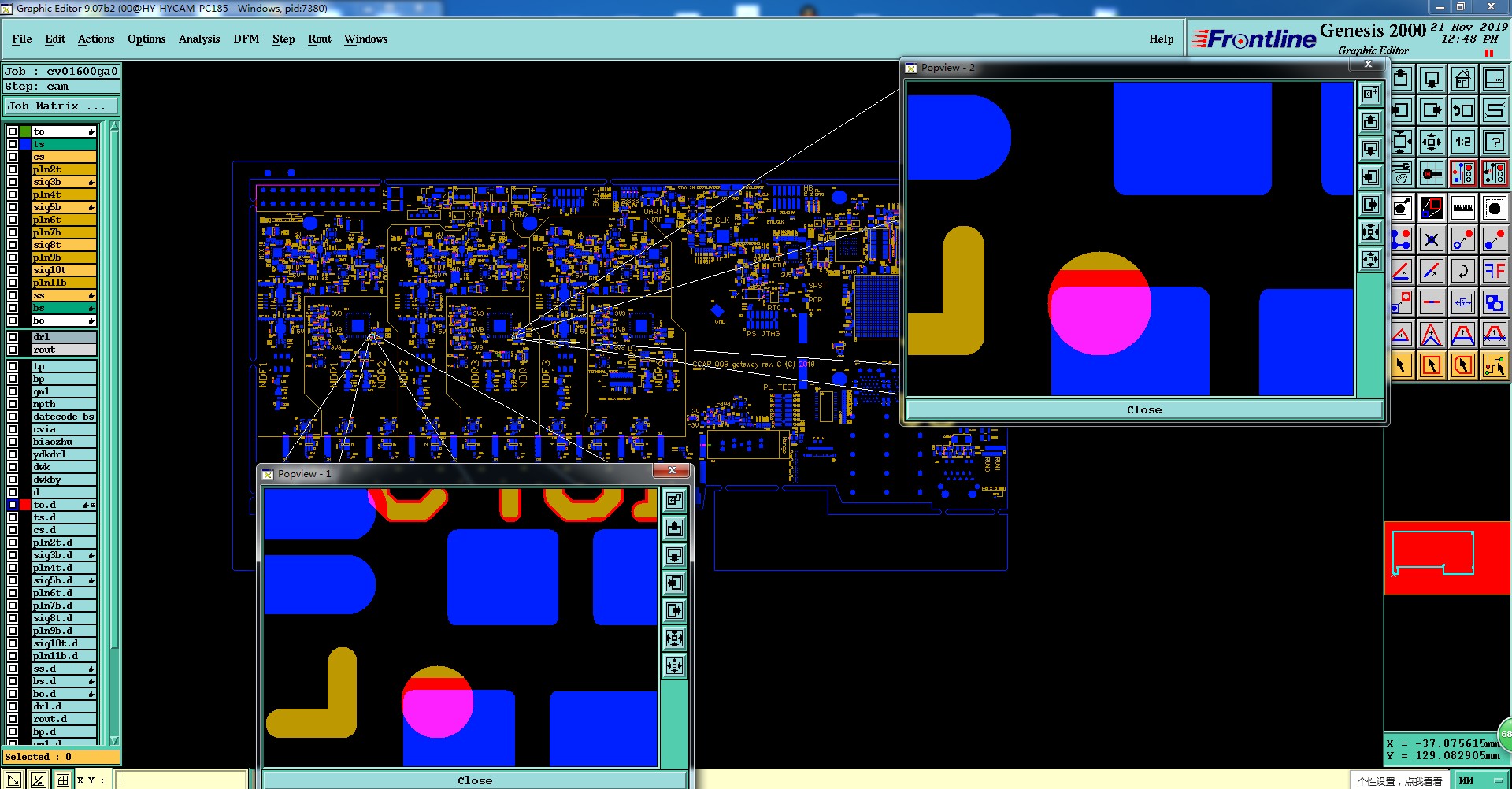
Task: Toggle the checkbox for layer ss.d
Action: click(13, 669)
